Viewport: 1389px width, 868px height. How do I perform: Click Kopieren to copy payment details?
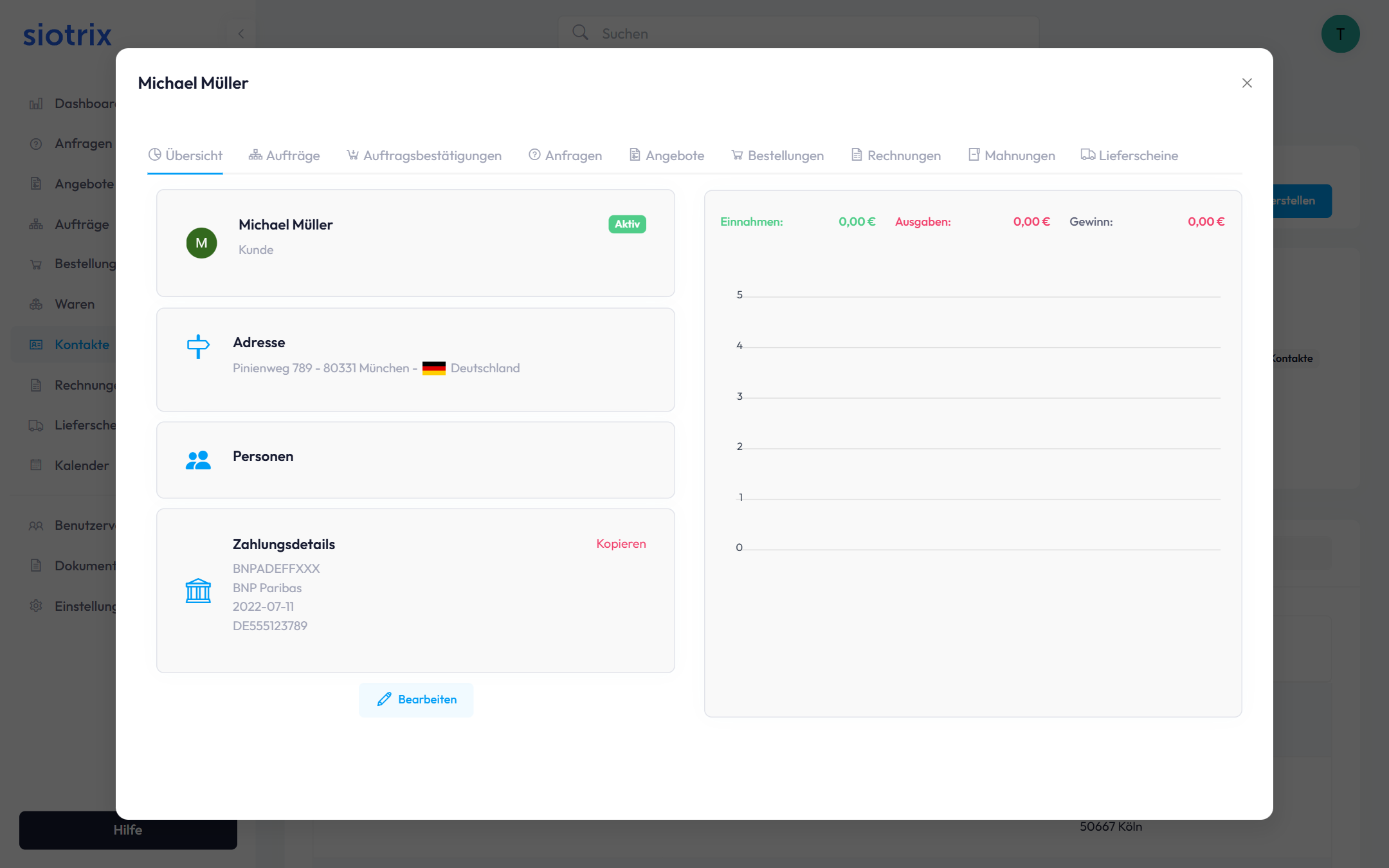621,544
